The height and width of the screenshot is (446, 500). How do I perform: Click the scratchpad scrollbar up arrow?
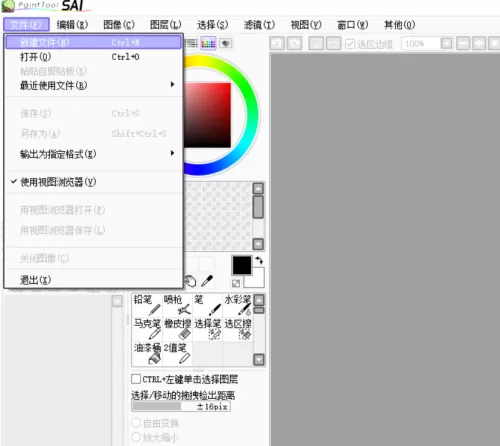(258, 189)
